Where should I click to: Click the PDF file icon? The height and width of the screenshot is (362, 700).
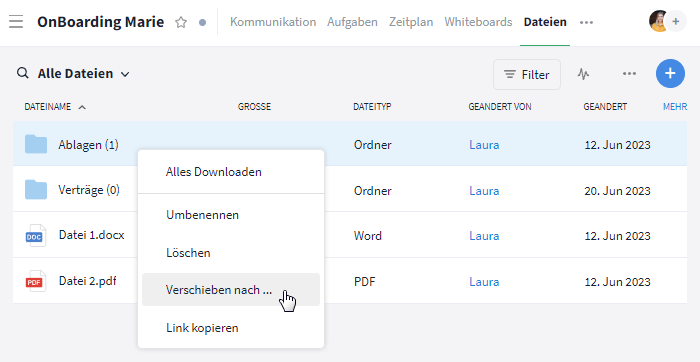(35, 281)
